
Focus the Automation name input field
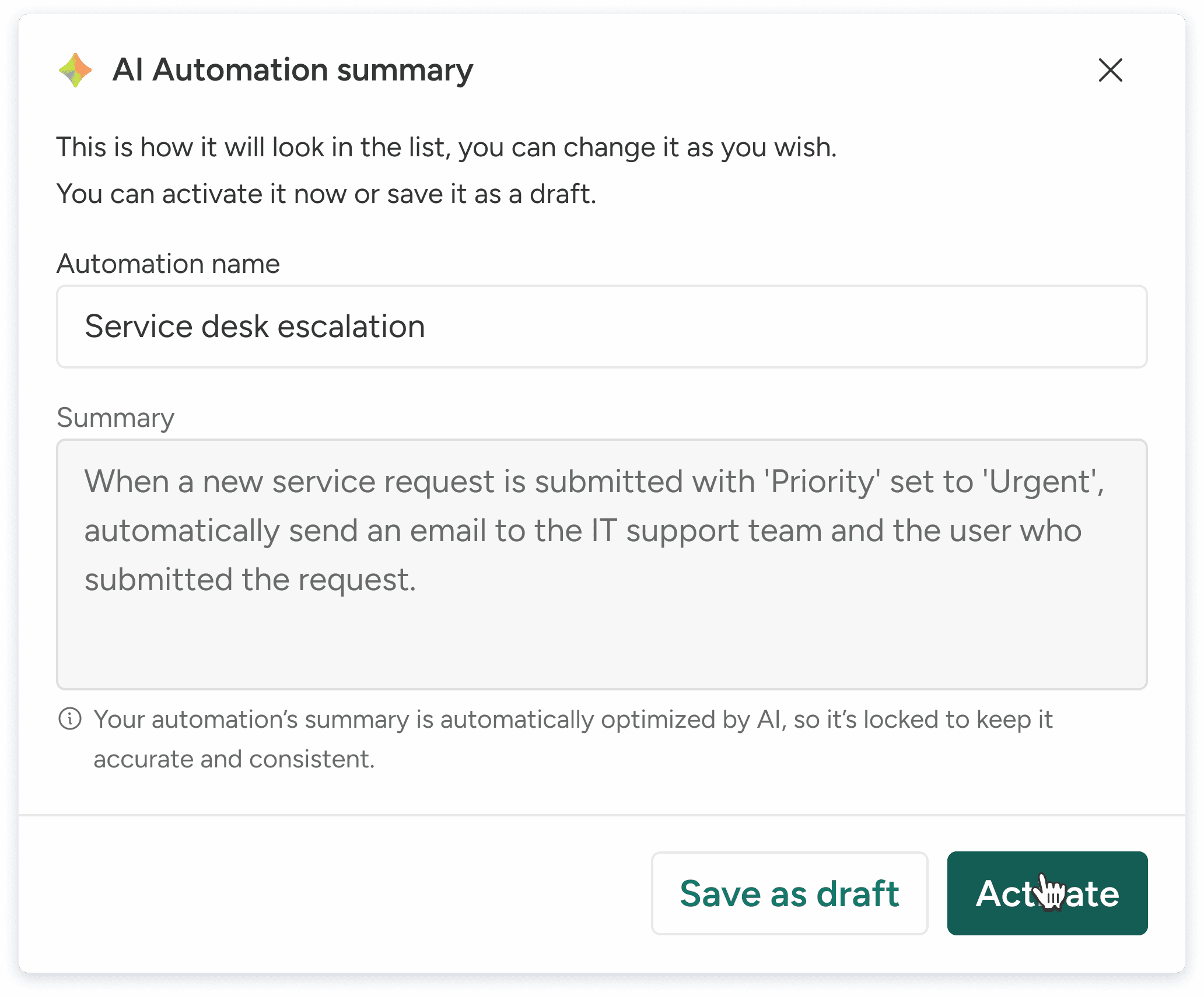click(601, 327)
